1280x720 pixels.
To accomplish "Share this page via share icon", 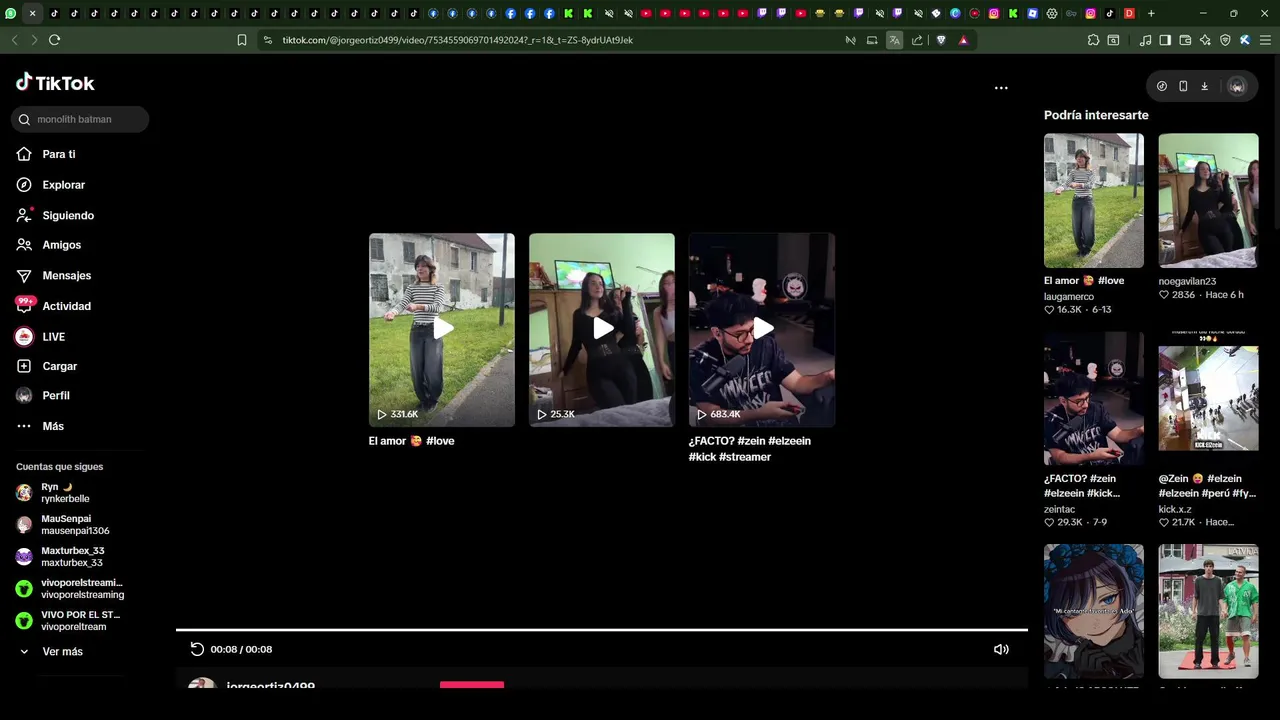I will (x=917, y=40).
